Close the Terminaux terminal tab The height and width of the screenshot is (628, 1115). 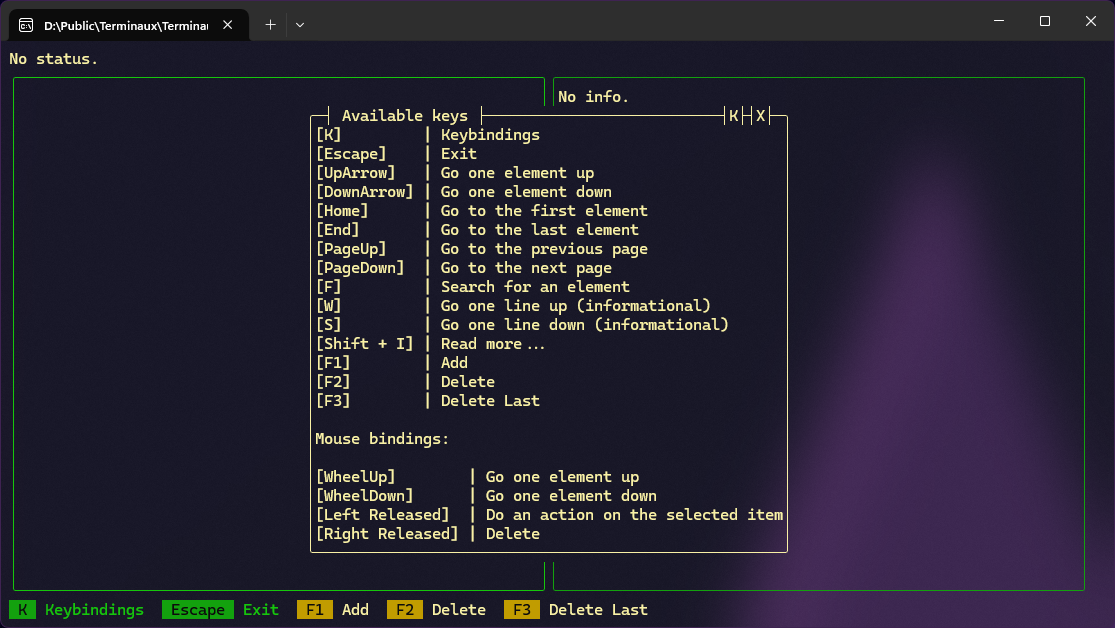coord(228,24)
